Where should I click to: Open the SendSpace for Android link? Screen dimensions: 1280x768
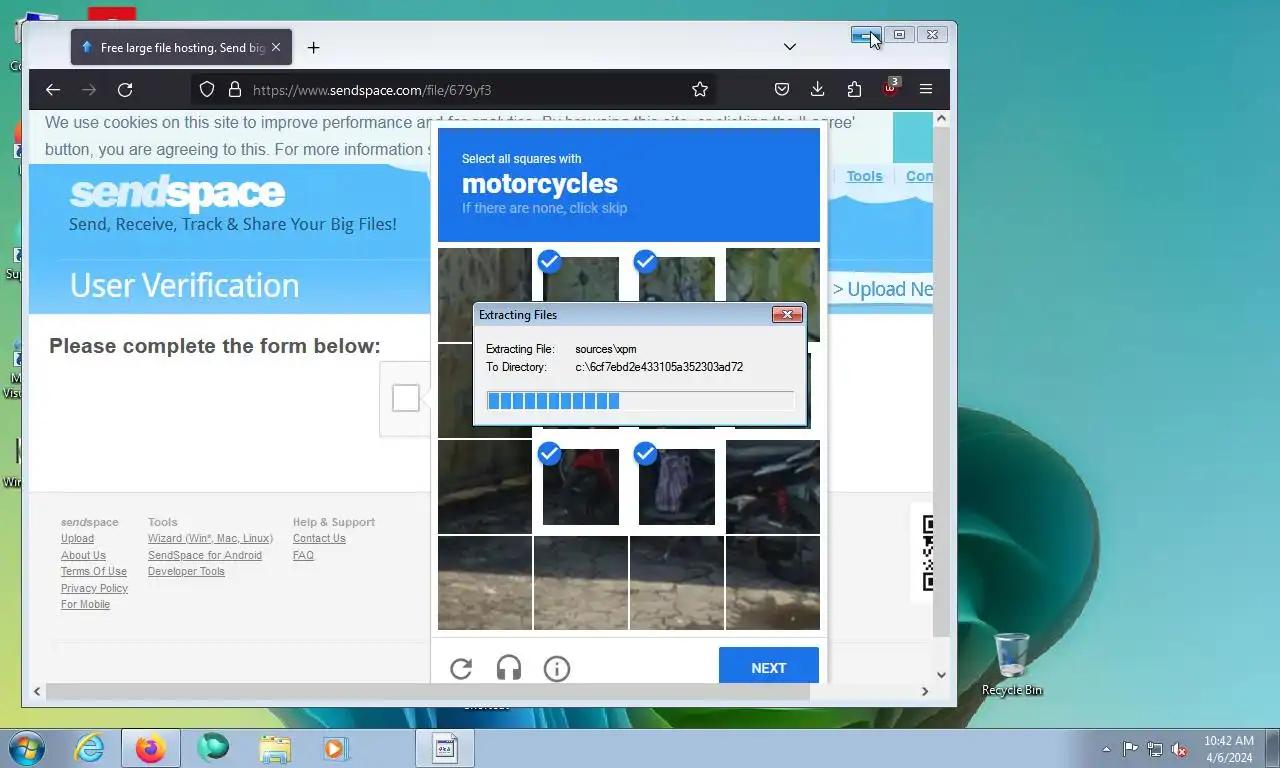(205, 555)
